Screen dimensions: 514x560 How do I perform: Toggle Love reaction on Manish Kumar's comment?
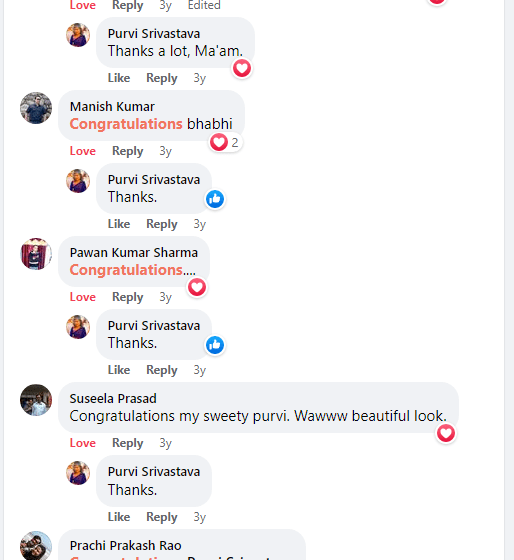click(x=83, y=151)
